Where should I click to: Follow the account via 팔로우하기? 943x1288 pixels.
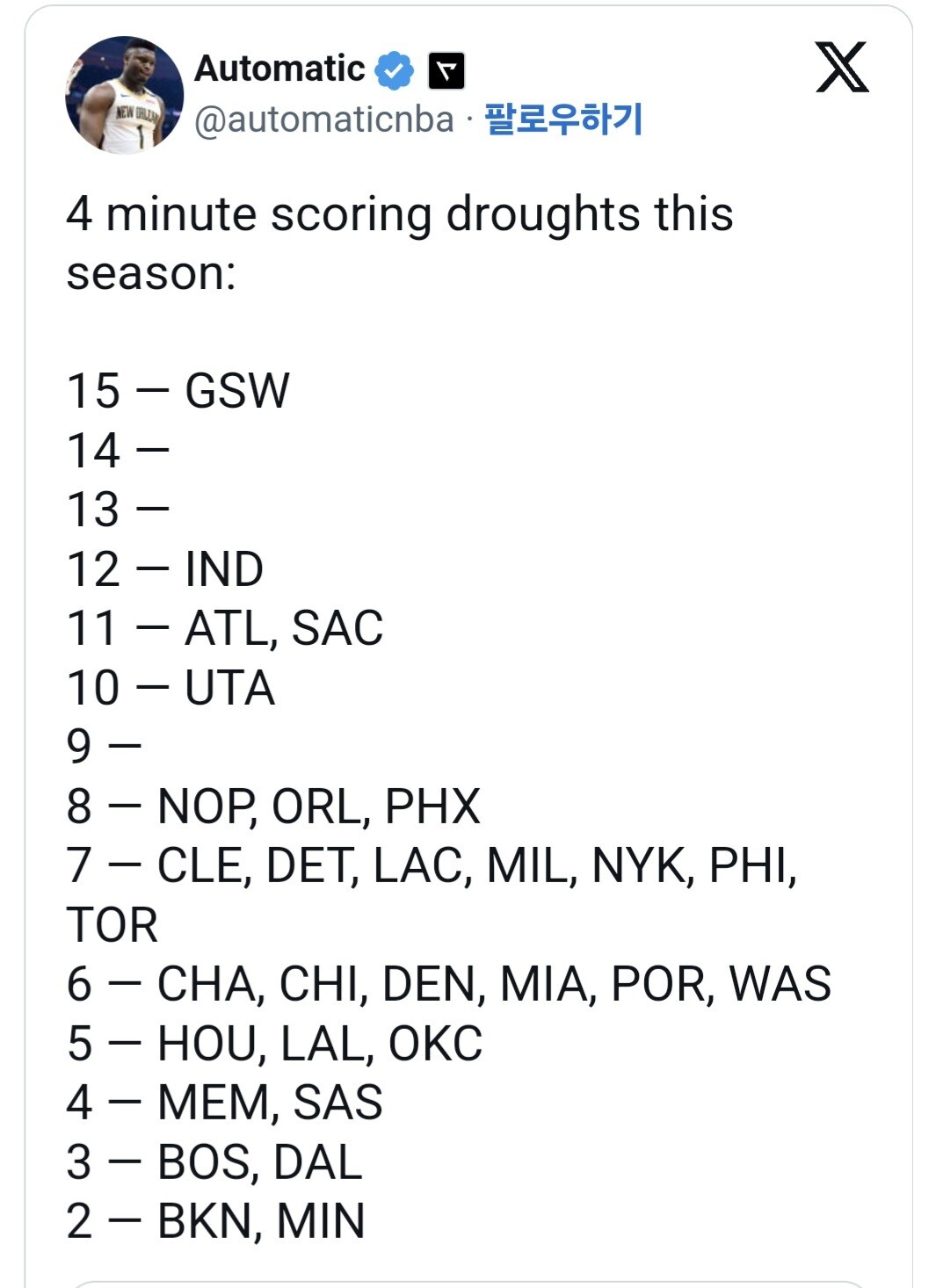tap(563, 119)
